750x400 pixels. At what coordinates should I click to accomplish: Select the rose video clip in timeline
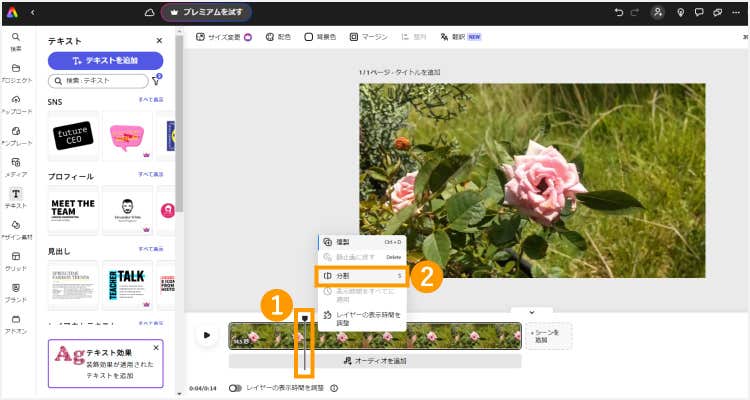click(x=375, y=336)
